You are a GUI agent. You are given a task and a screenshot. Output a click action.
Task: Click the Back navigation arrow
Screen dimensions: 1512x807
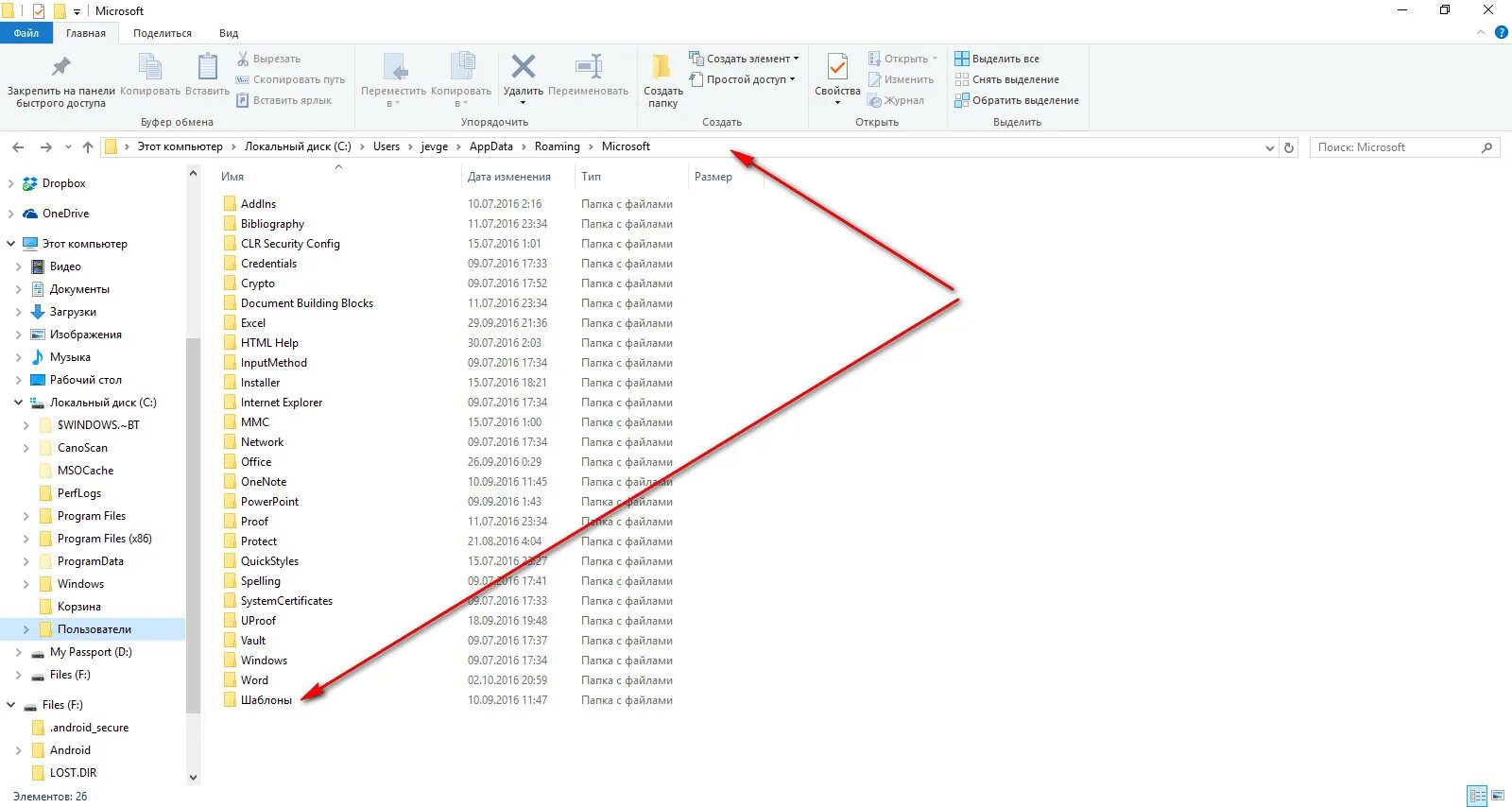coord(18,147)
